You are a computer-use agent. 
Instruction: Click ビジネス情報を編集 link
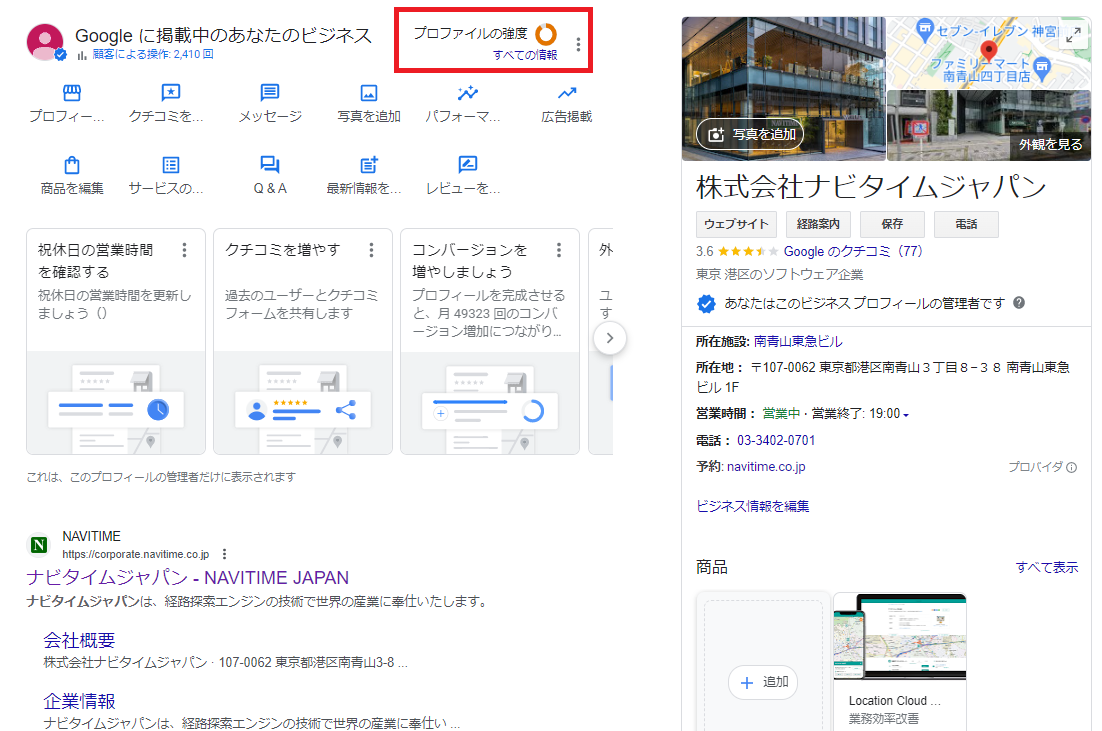tap(753, 506)
